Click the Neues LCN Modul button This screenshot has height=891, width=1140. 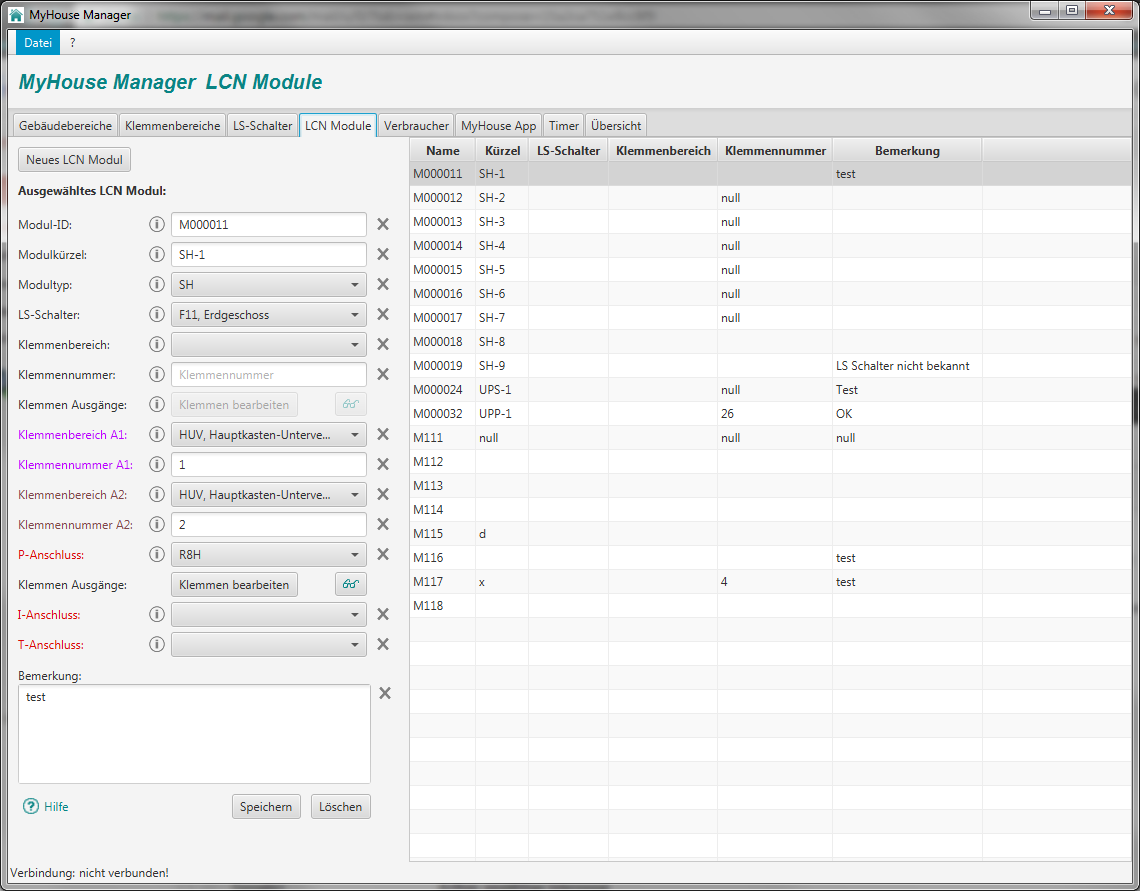[75, 160]
